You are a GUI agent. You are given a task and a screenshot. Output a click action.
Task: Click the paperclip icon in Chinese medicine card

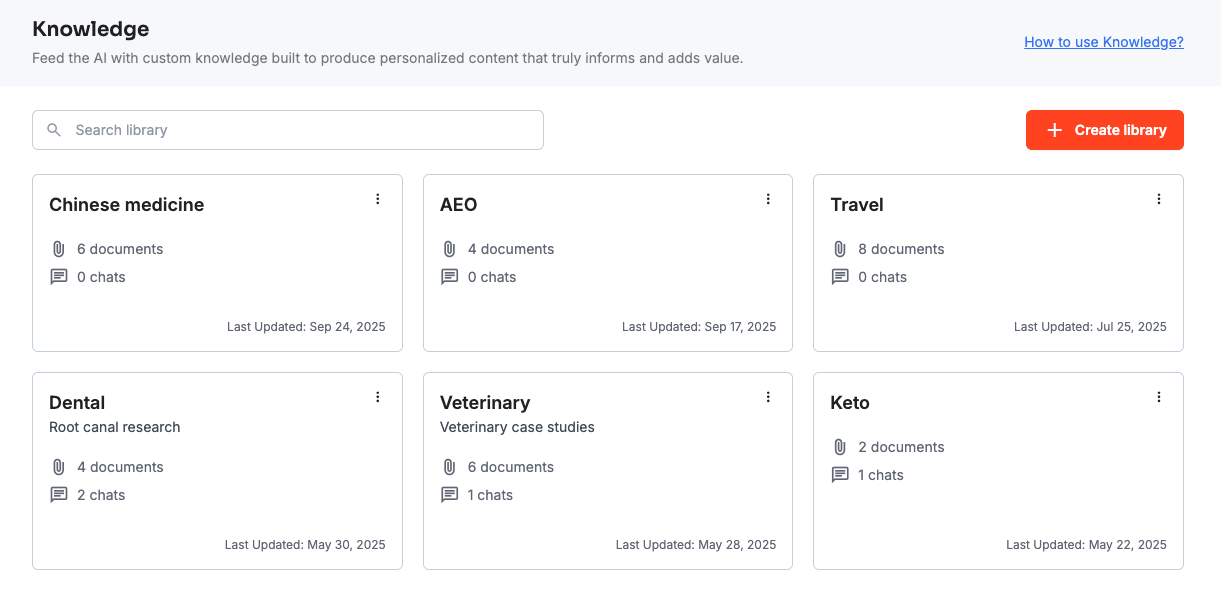[59, 249]
